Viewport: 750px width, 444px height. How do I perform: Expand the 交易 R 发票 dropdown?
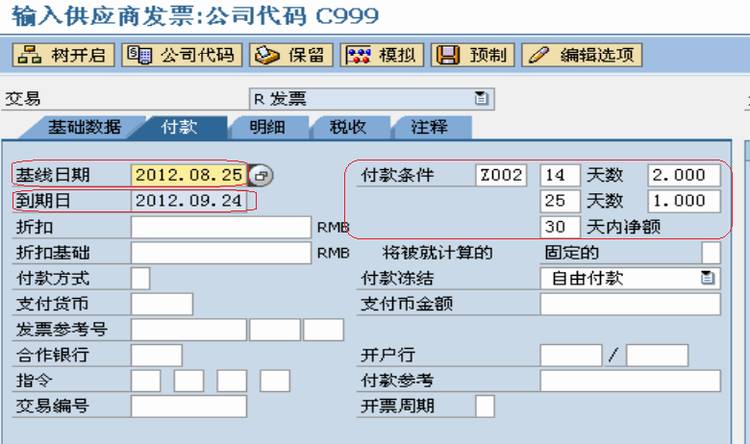click(481, 98)
